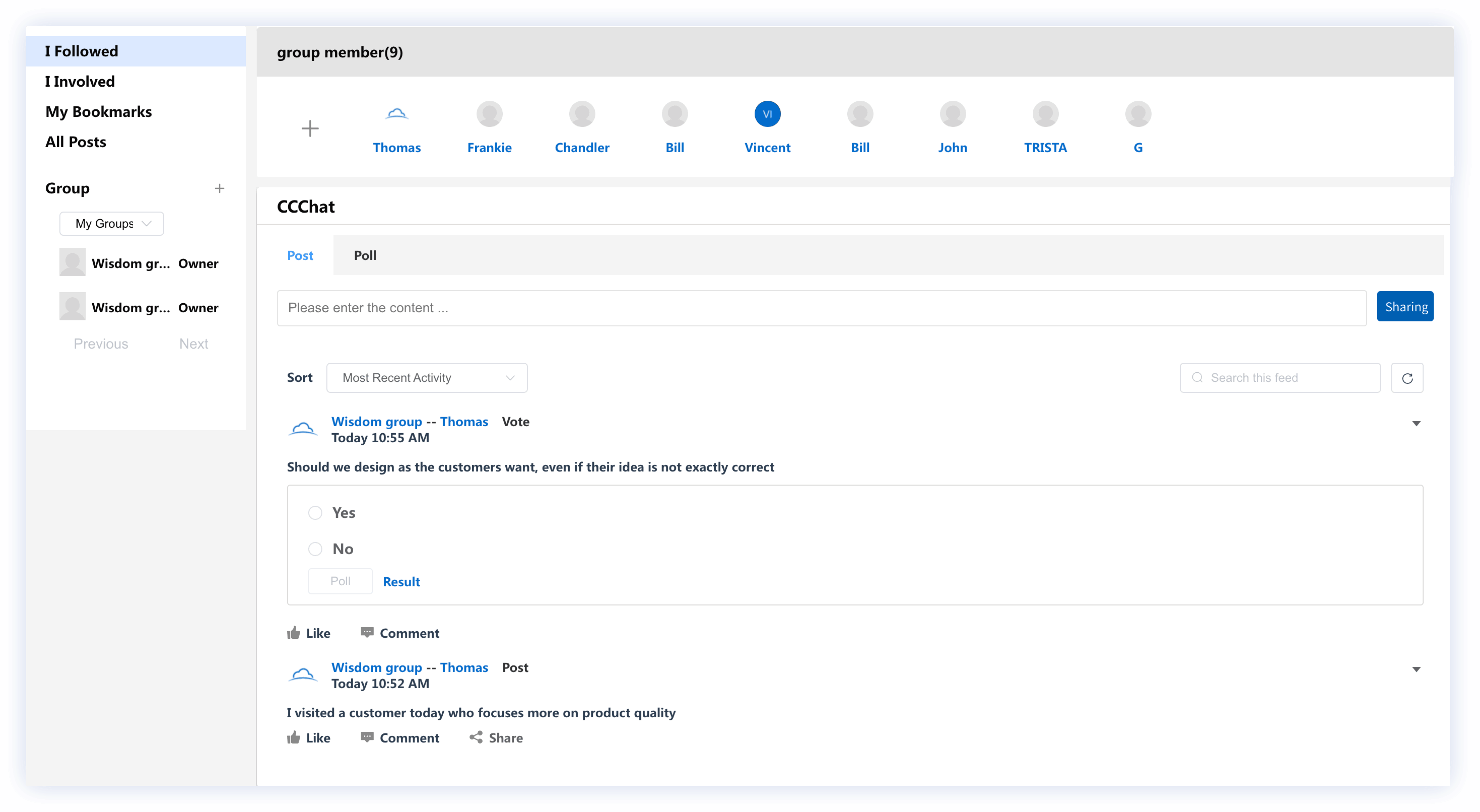Image resolution: width=1480 pixels, height=812 pixels.
Task: Expand the Vote post options arrow
Action: click(1416, 423)
